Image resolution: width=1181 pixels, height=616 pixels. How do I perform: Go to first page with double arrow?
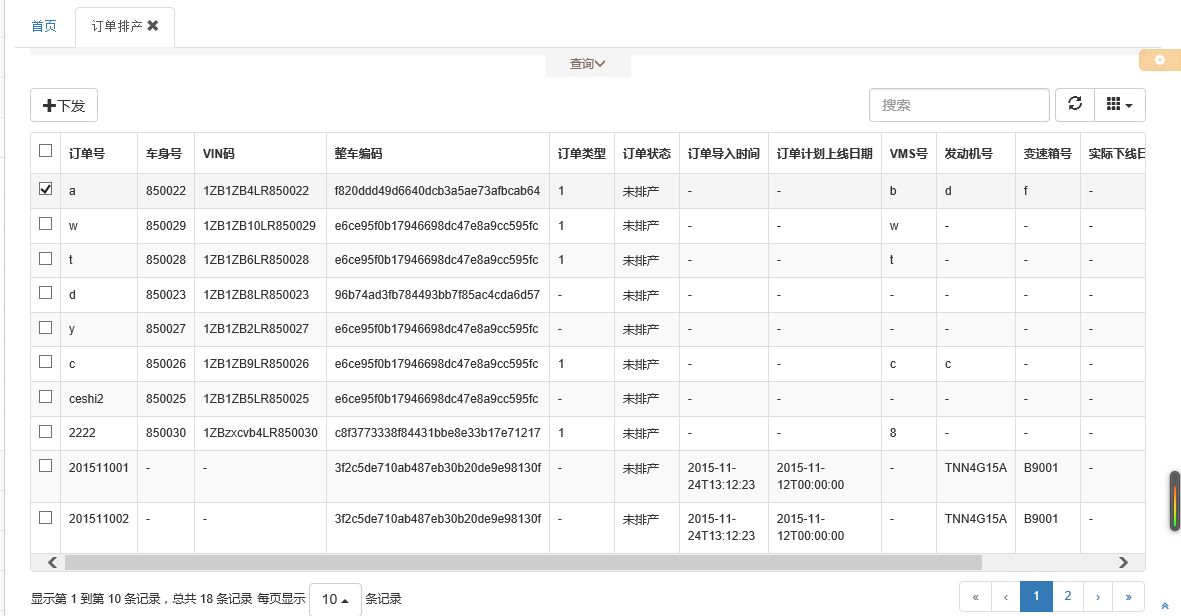pyautogui.click(x=975, y=597)
